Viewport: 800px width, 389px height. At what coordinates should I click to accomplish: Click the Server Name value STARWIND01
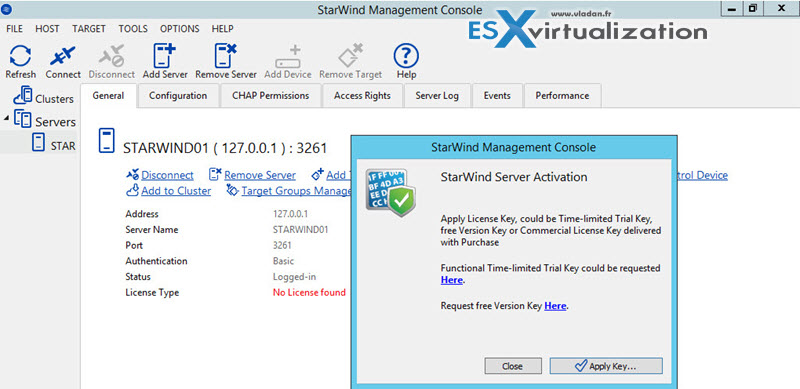[301, 230]
